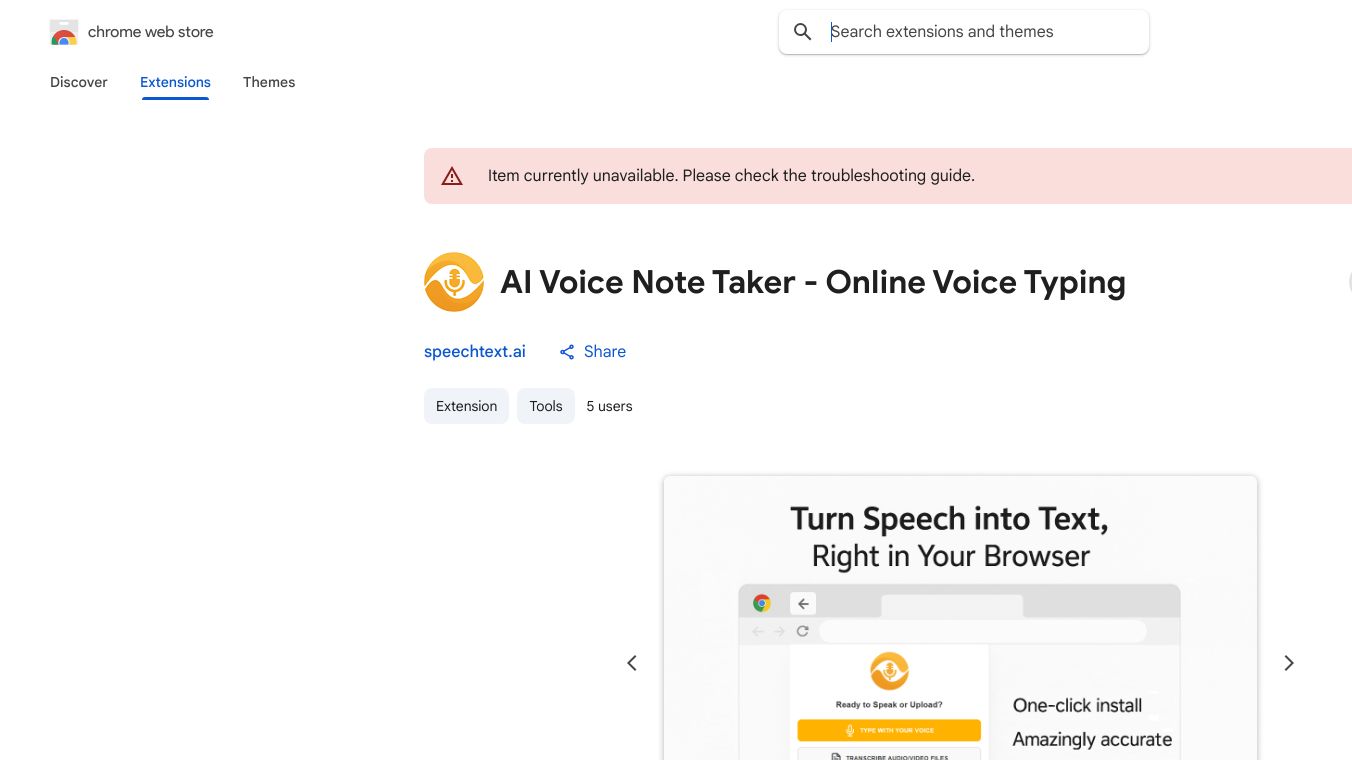Screen dimensions: 1352x760
Task: Switch to the Discover tab
Action: click(x=79, y=82)
